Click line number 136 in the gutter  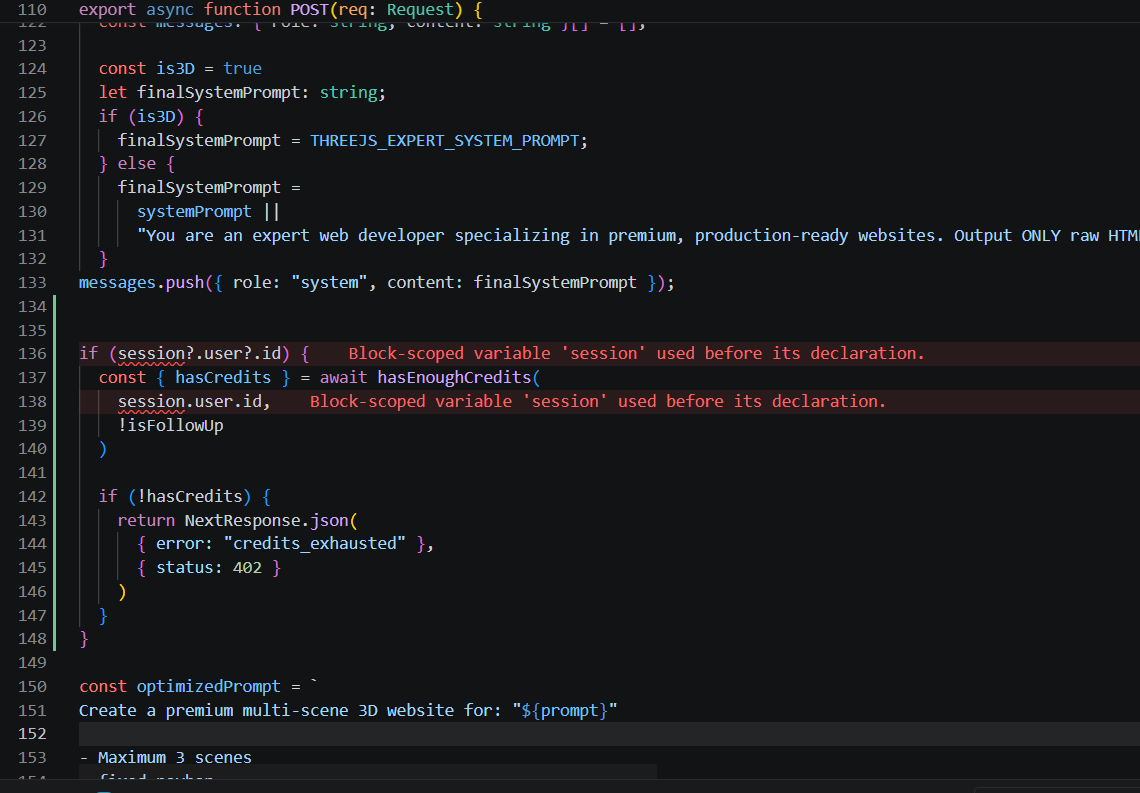tap(33, 354)
